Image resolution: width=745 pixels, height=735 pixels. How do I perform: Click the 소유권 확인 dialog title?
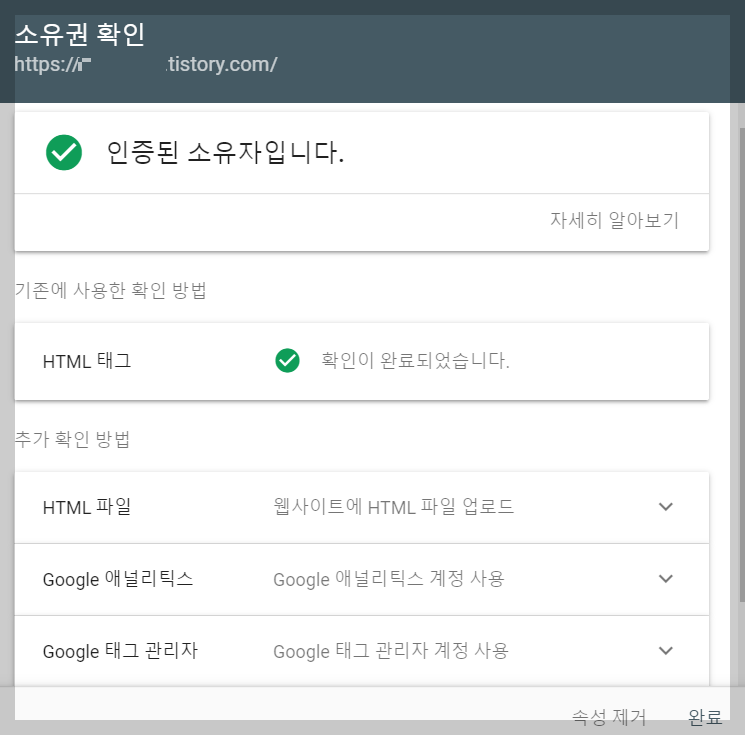[80, 34]
